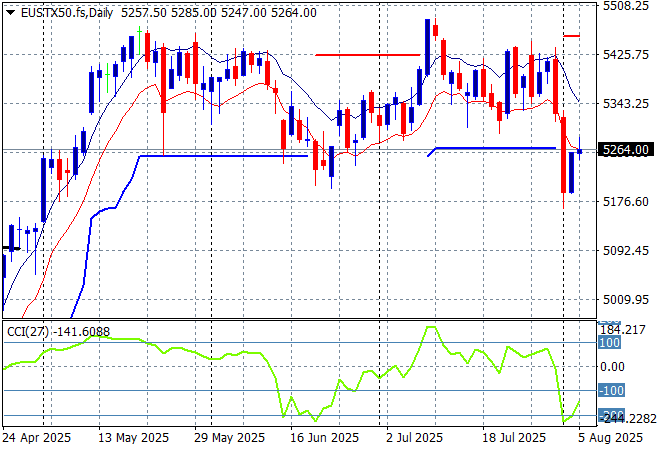
Task: Select the 13 May 2025 date label
Action: (133, 438)
